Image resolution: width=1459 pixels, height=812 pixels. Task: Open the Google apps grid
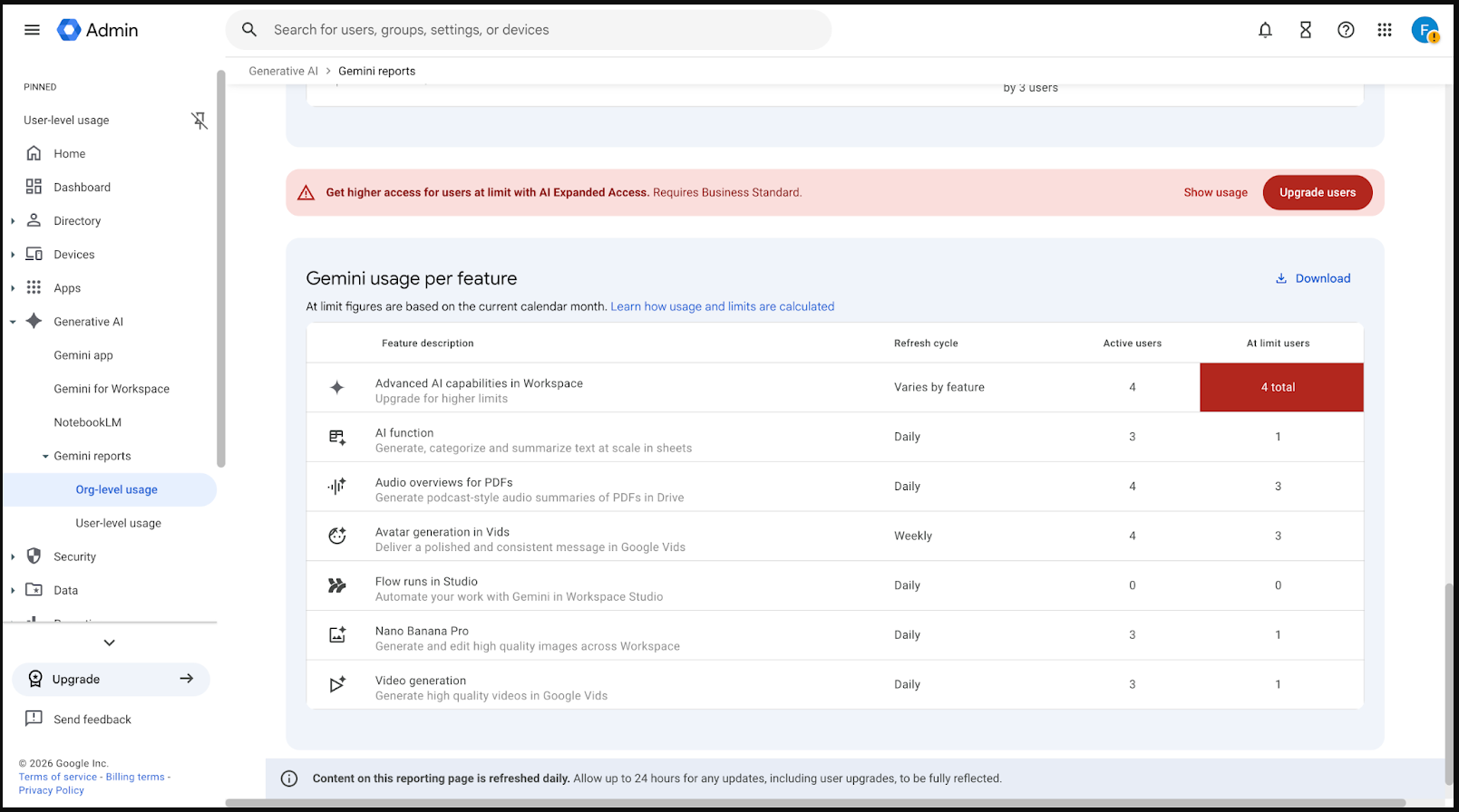click(1385, 30)
